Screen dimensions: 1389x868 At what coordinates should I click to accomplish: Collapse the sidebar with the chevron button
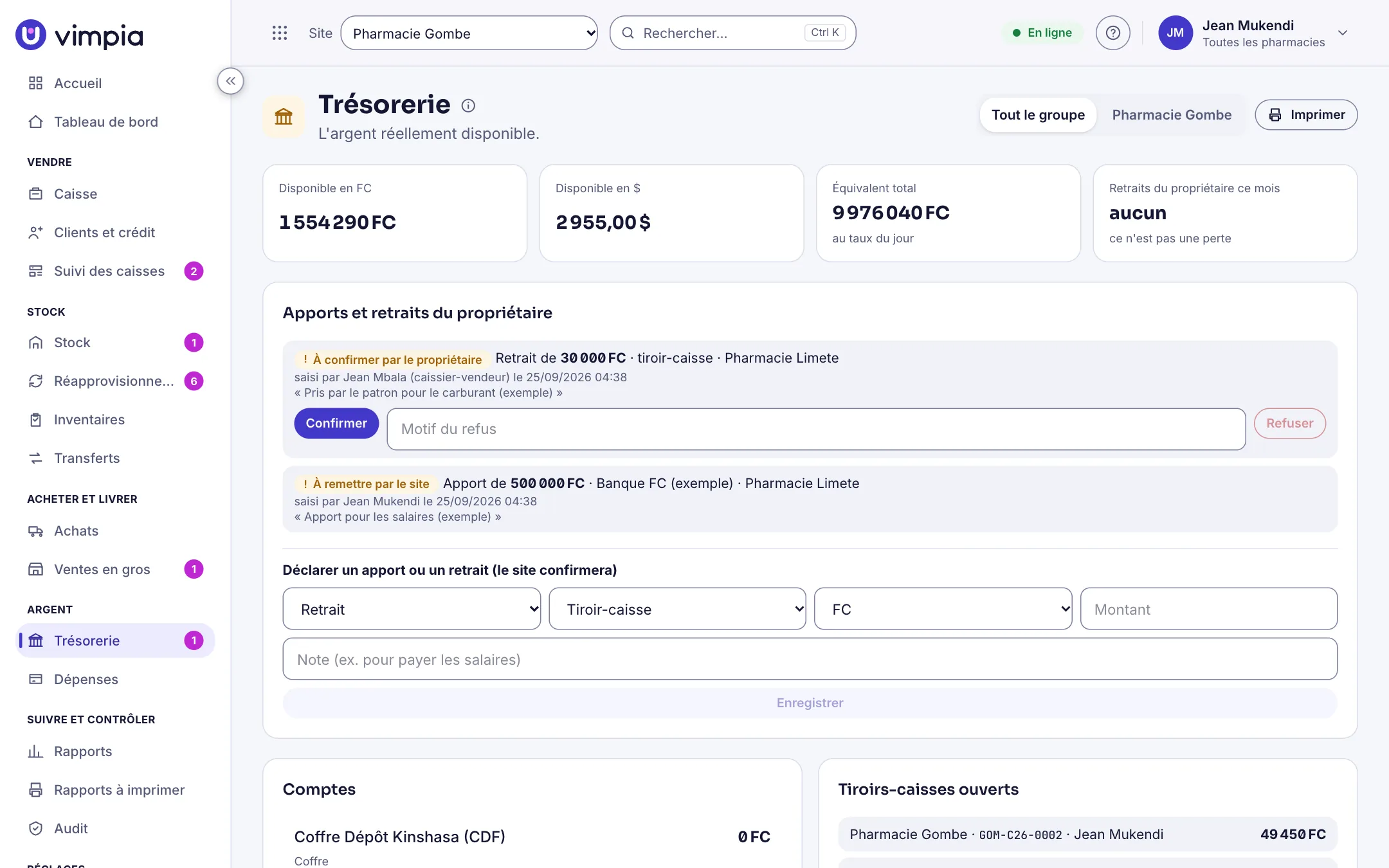pyautogui.click(x=230, y=81)
